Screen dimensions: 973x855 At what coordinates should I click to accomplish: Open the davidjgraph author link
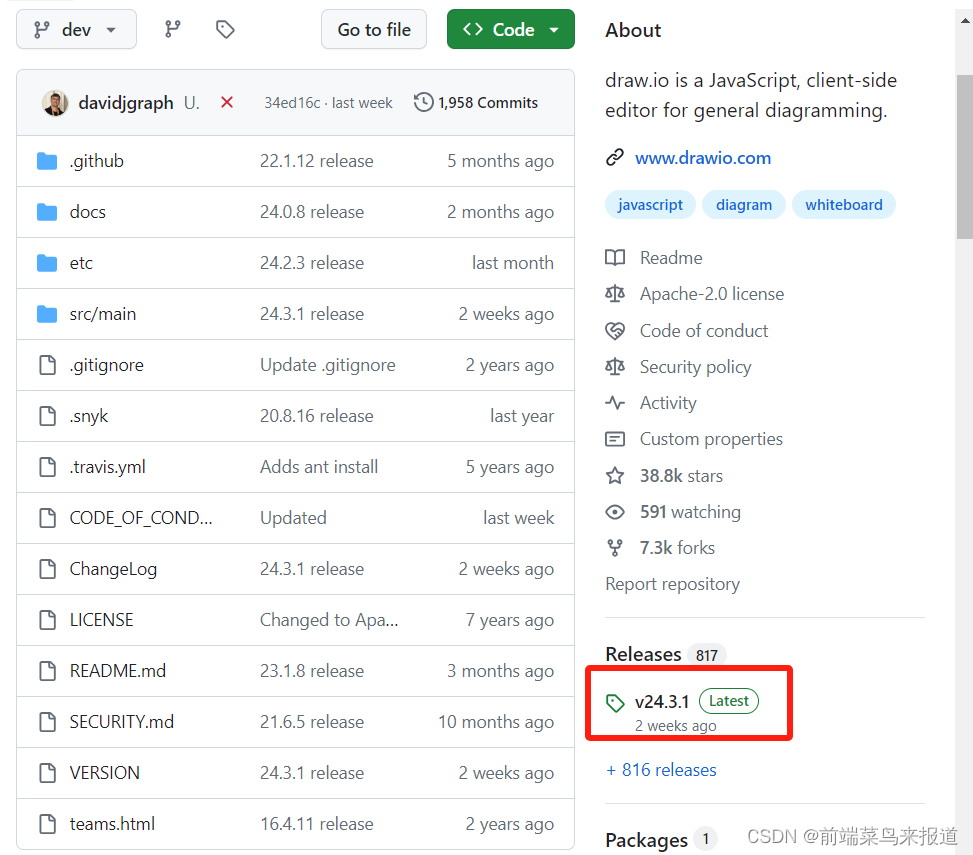coord(126,103)
